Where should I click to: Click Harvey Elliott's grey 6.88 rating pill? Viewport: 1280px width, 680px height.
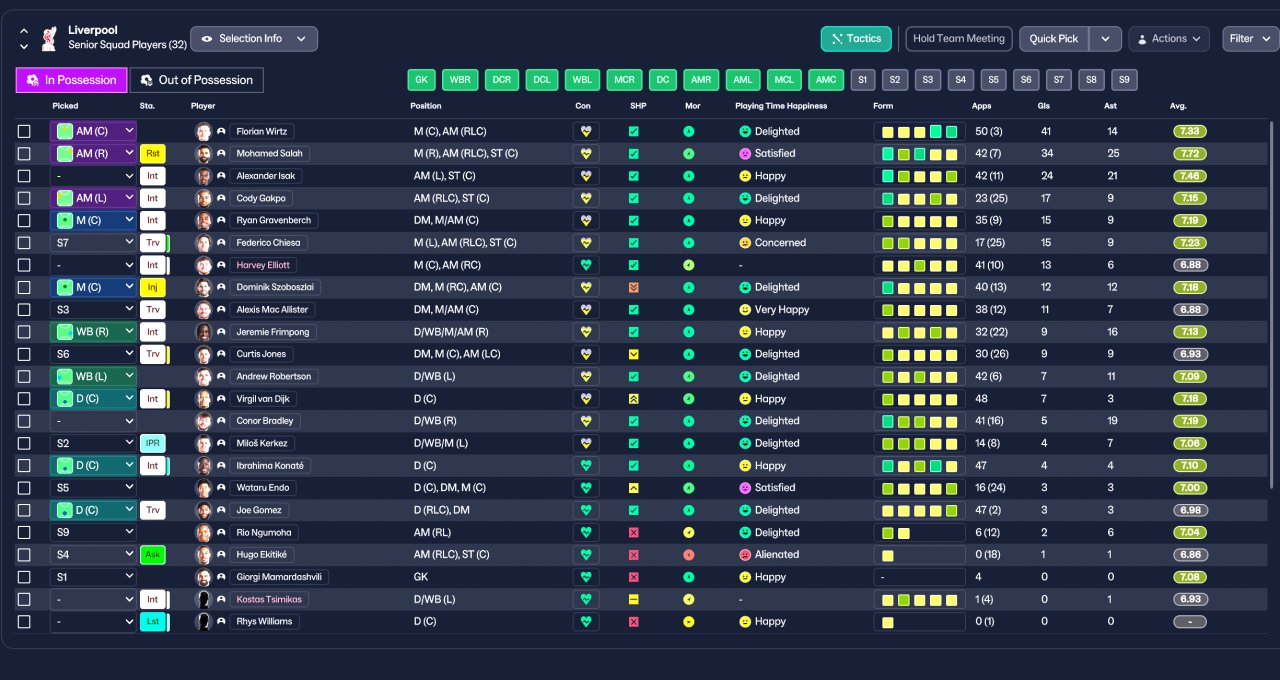[1190, 265]
